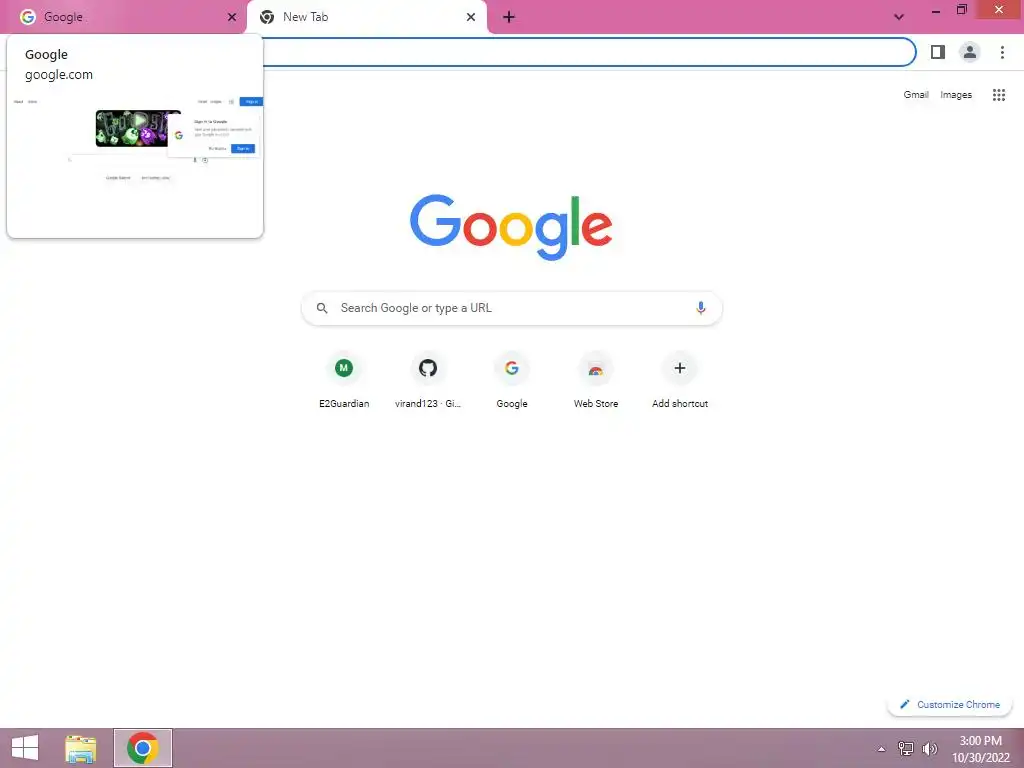Restore down the Chrome window
This screenshot has height=768, width=1024.
(x=961, y=10)
